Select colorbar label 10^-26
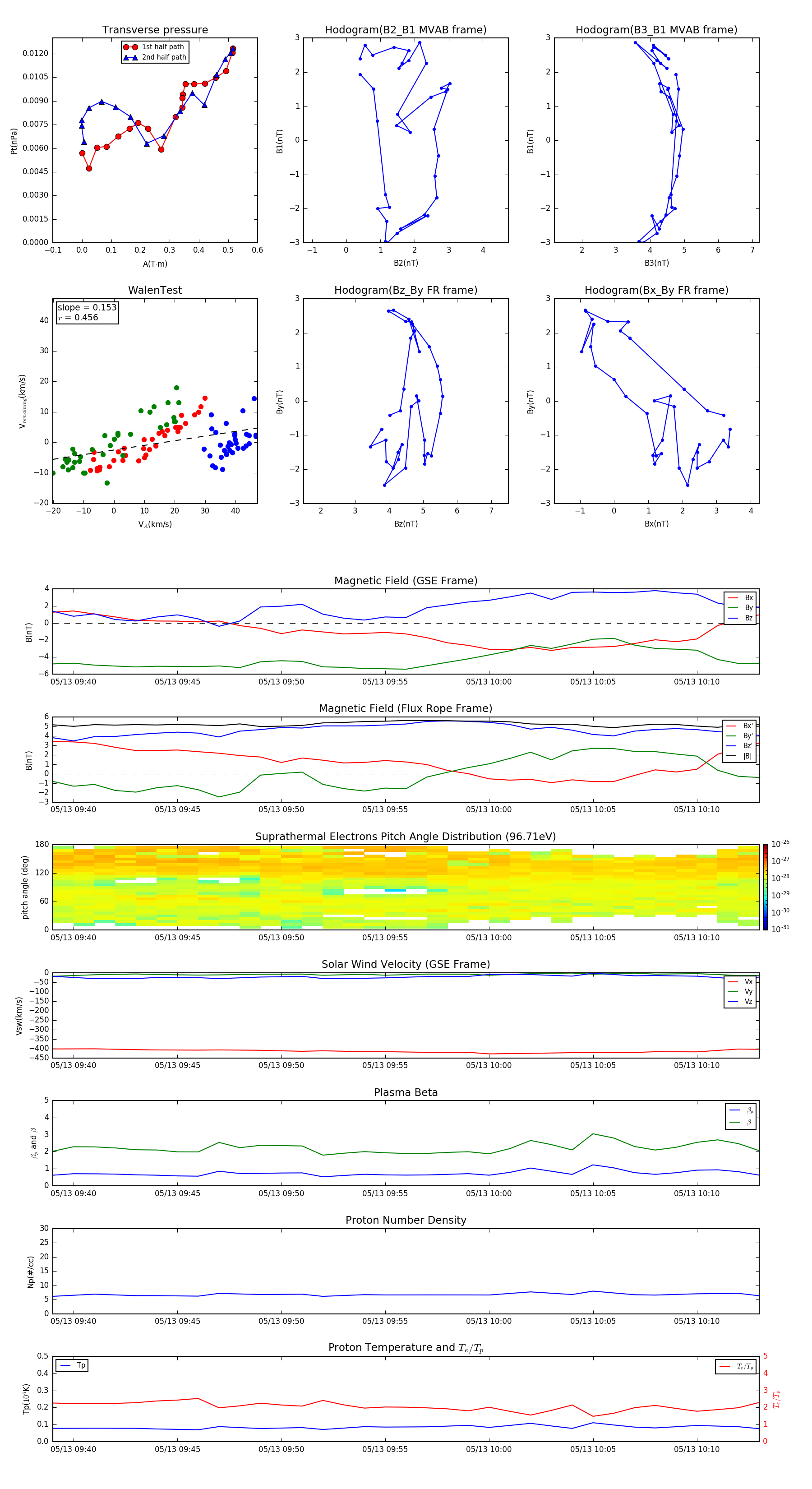The height and width of the screenshot is (1489, 812). click(780, 844)
